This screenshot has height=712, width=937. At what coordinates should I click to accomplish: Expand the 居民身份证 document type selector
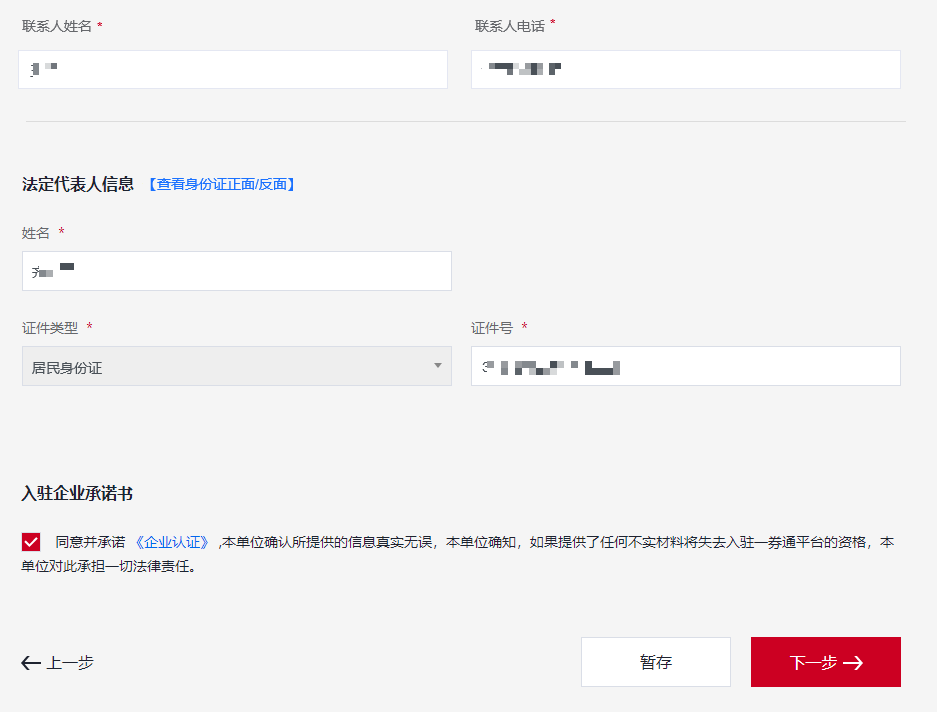click(236, 366)
